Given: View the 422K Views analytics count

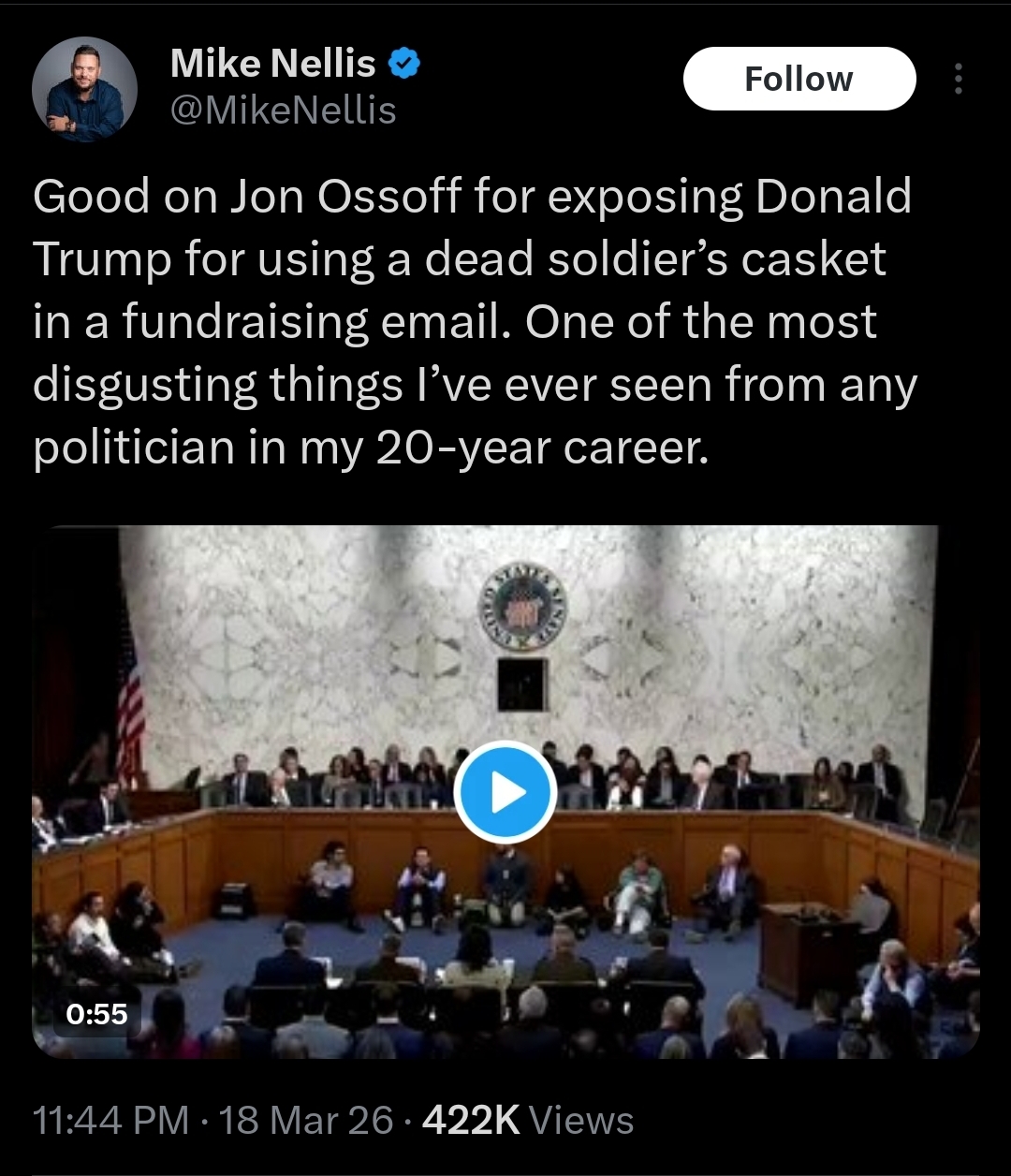Looking at the screenshot, I should pos(528,1121).
